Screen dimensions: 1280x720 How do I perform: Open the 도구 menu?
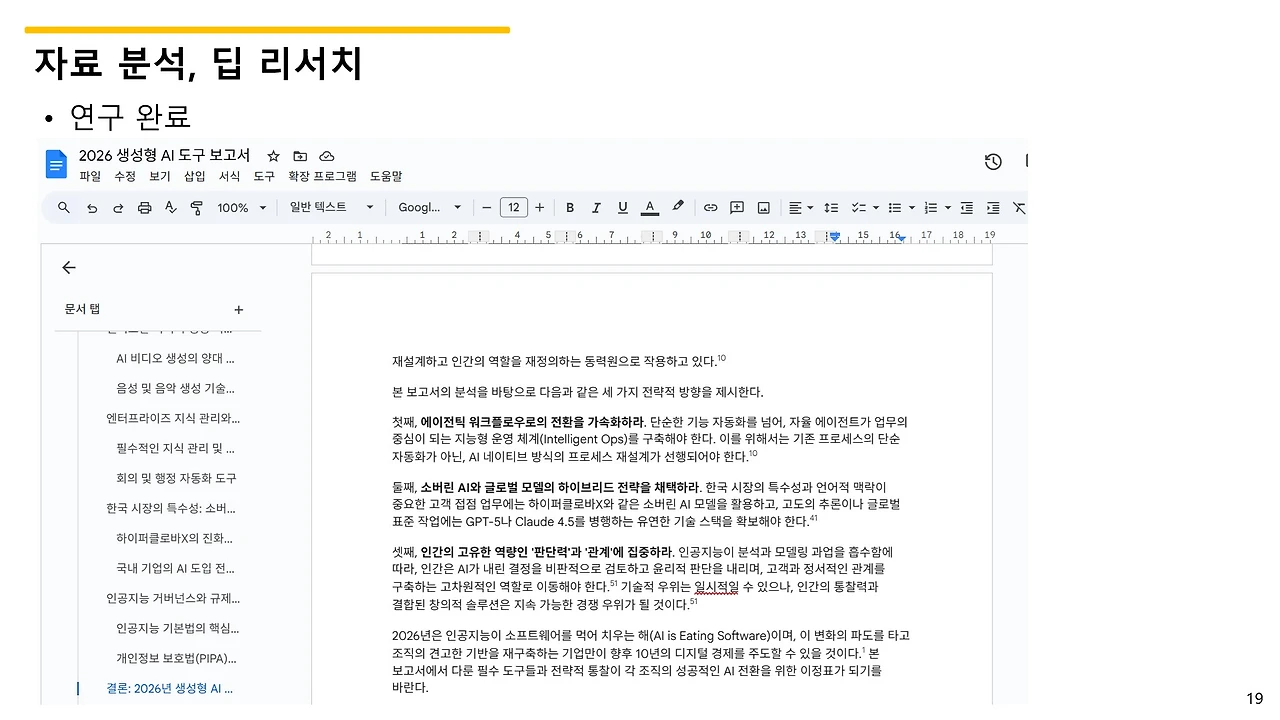point(264,176)
